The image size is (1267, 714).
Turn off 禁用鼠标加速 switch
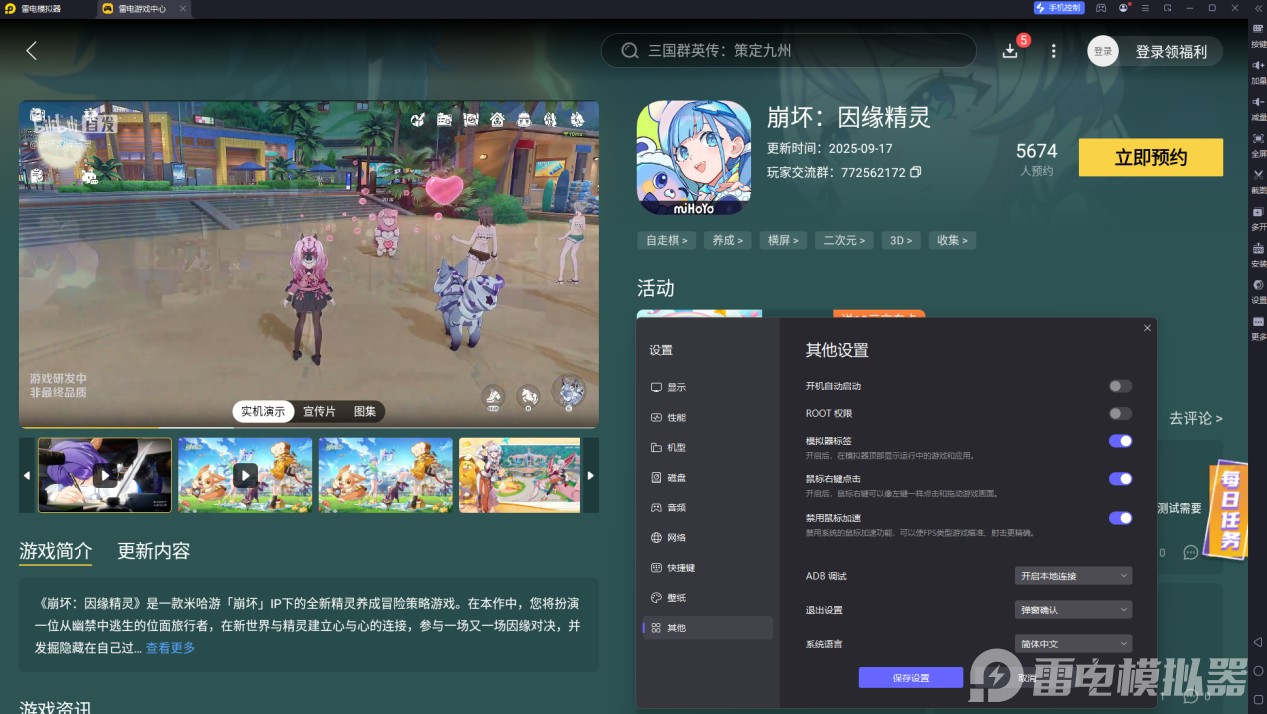click(x=1120, y=518)
